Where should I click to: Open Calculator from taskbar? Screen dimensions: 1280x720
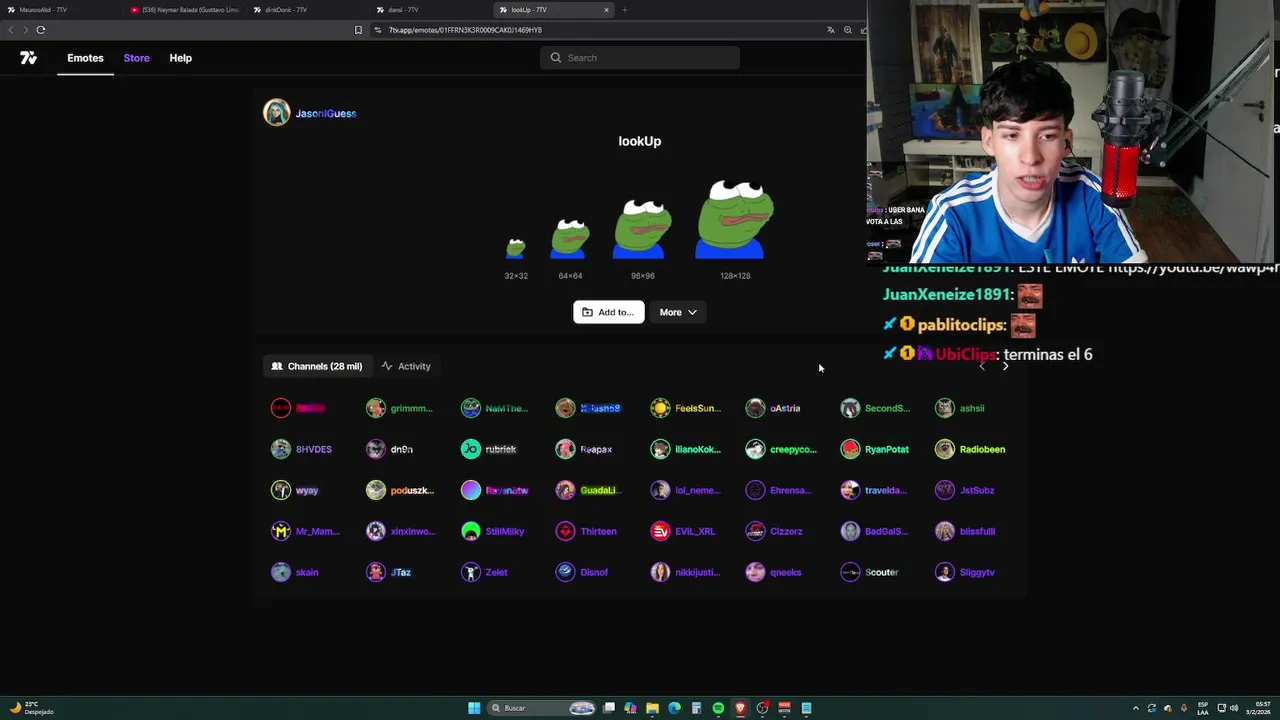[696, 708]
